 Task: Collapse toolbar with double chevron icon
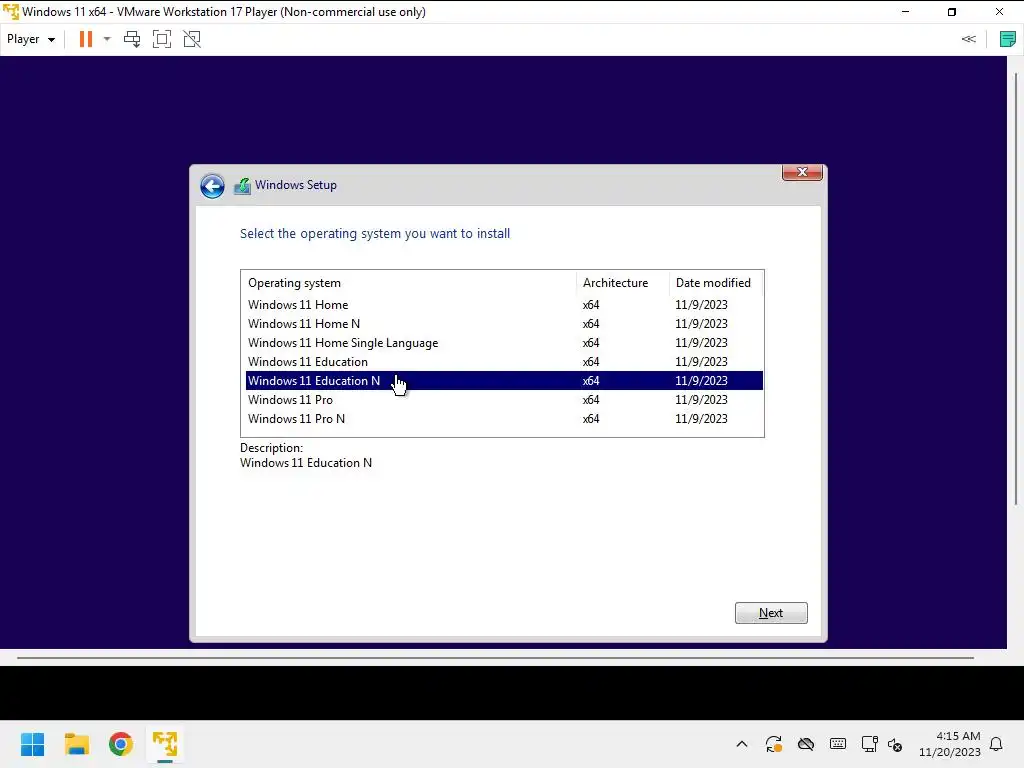[968, 39]
